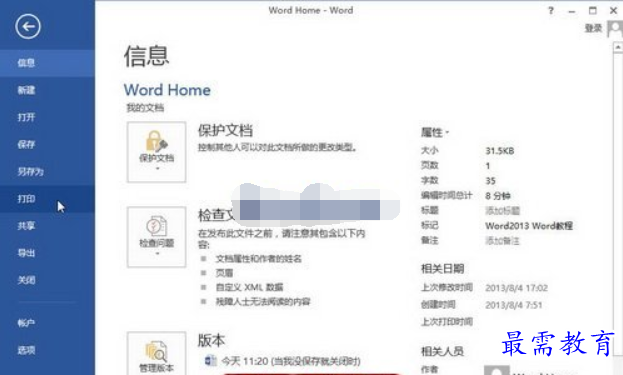Viewport: 623px width, 375px height.
Task: Click the 字数 value 35
Action: [x=490, y=181]
